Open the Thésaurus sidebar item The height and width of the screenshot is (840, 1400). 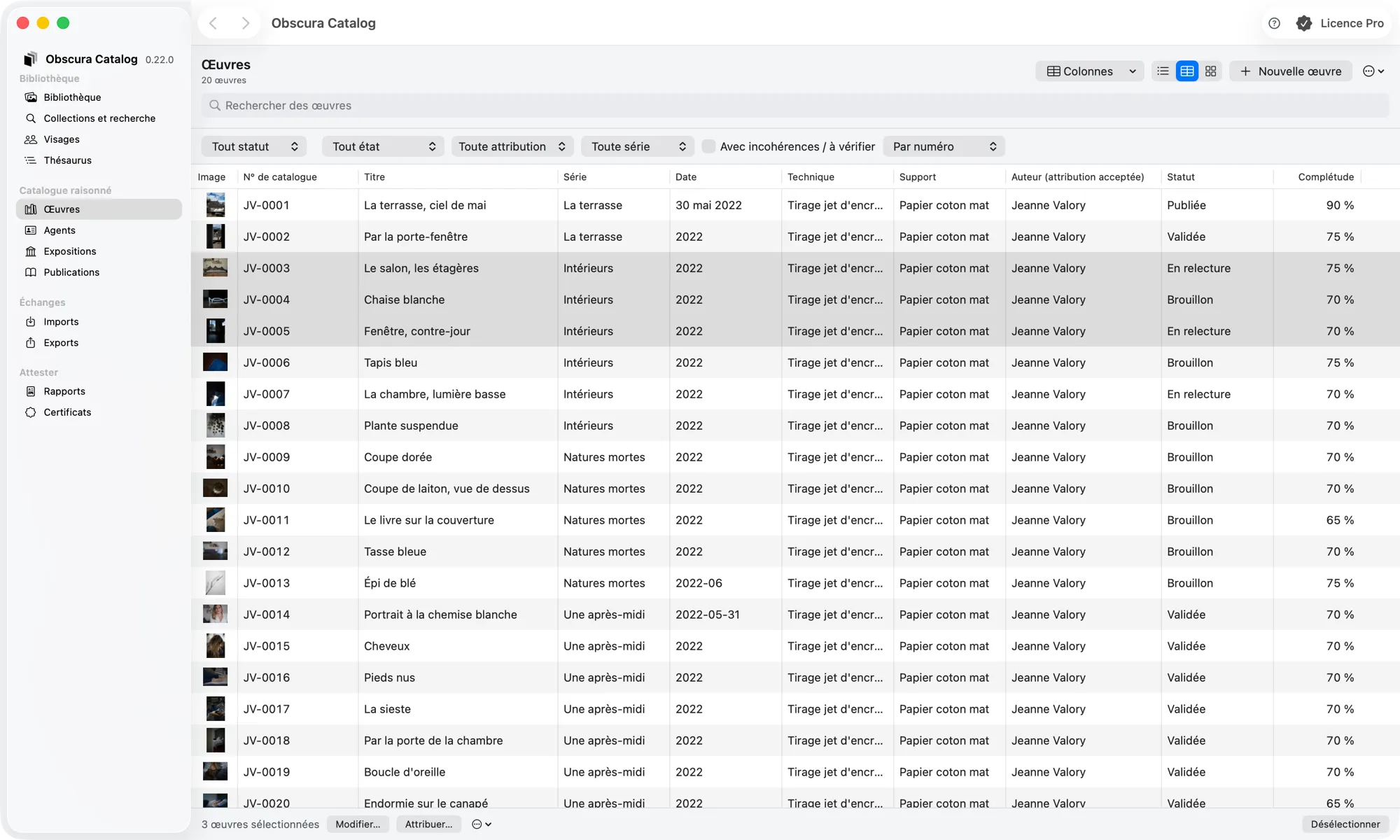99,160
